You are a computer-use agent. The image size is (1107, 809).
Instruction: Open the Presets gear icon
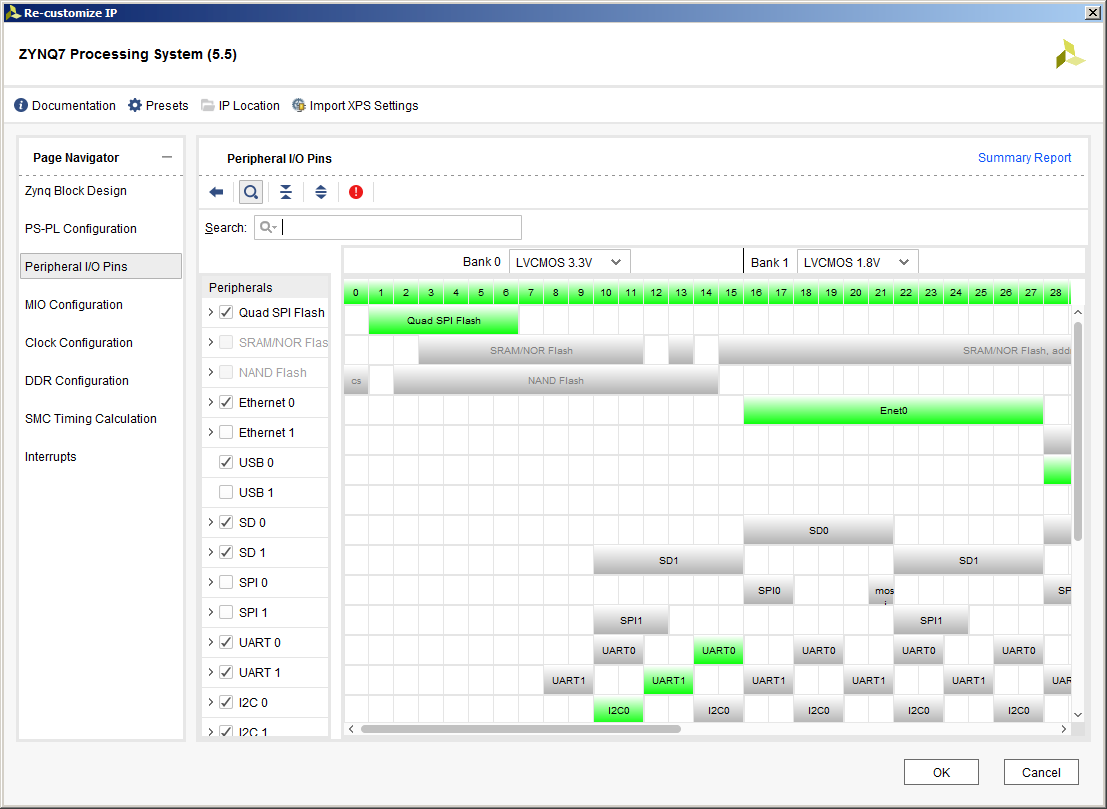tap(135, 105)
